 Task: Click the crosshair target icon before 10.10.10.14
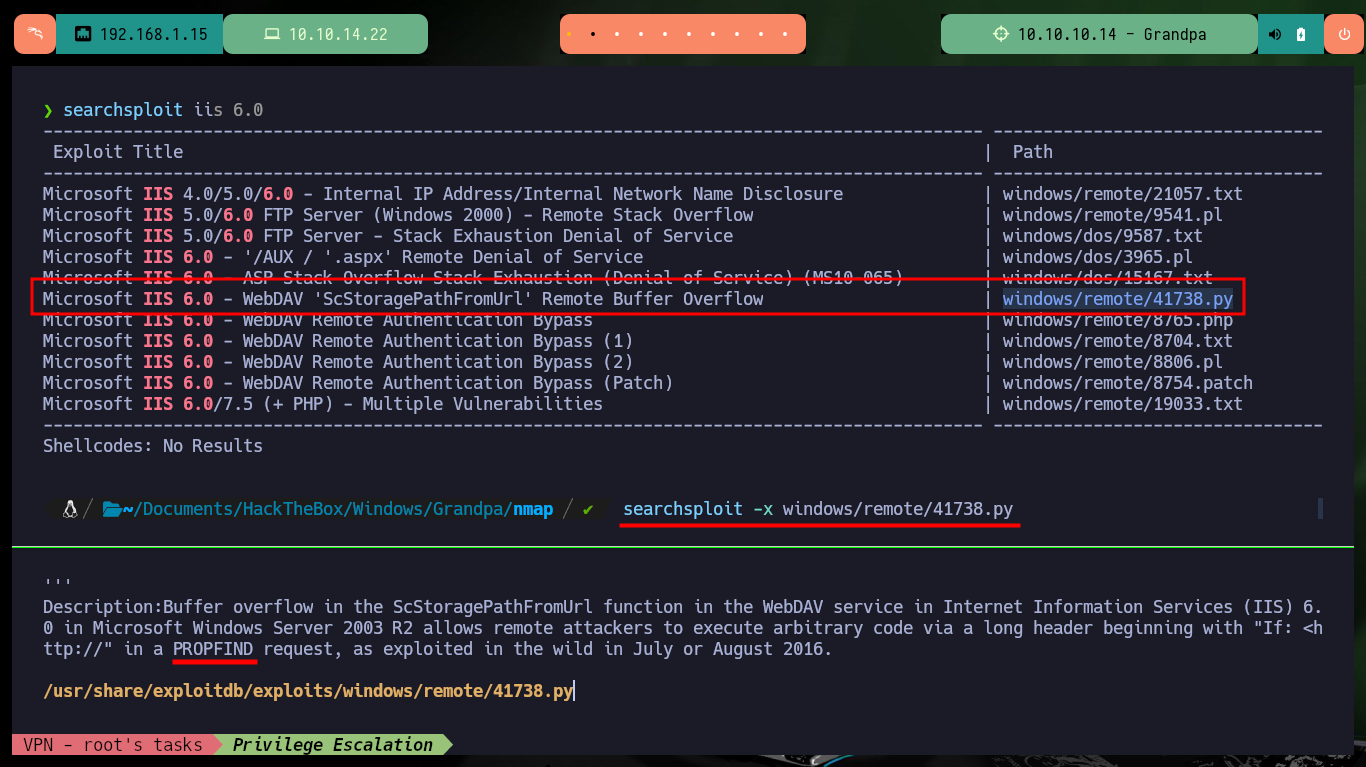click(x=1001, y=35)
